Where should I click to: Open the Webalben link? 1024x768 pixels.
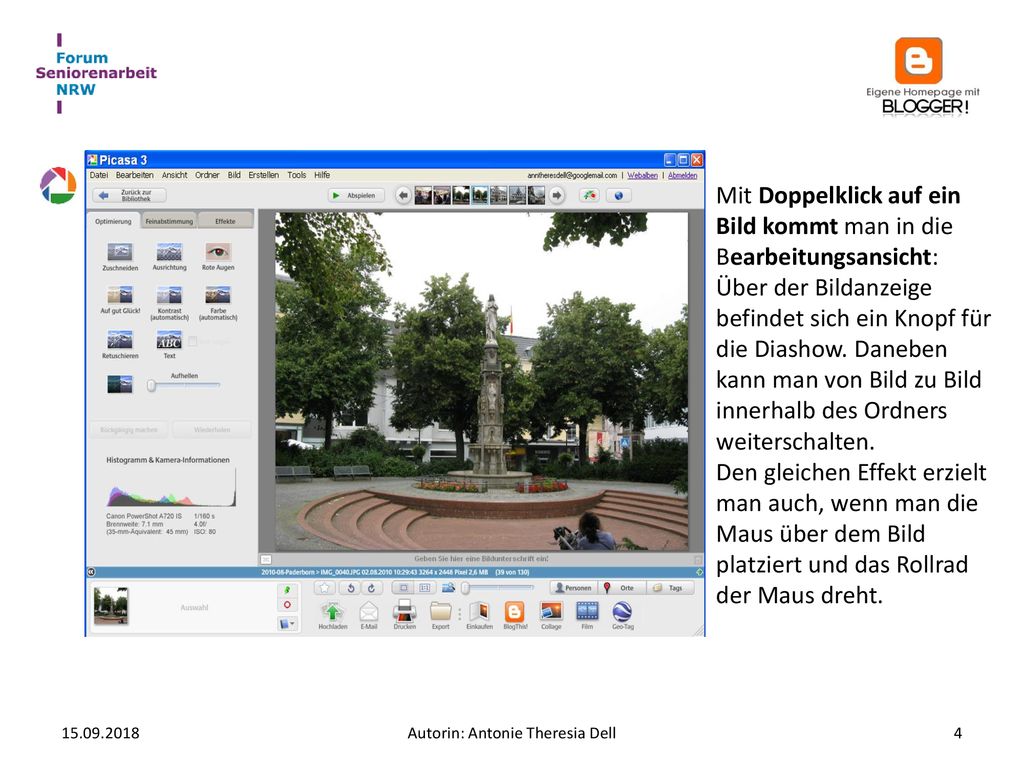[x=643, y=176]
